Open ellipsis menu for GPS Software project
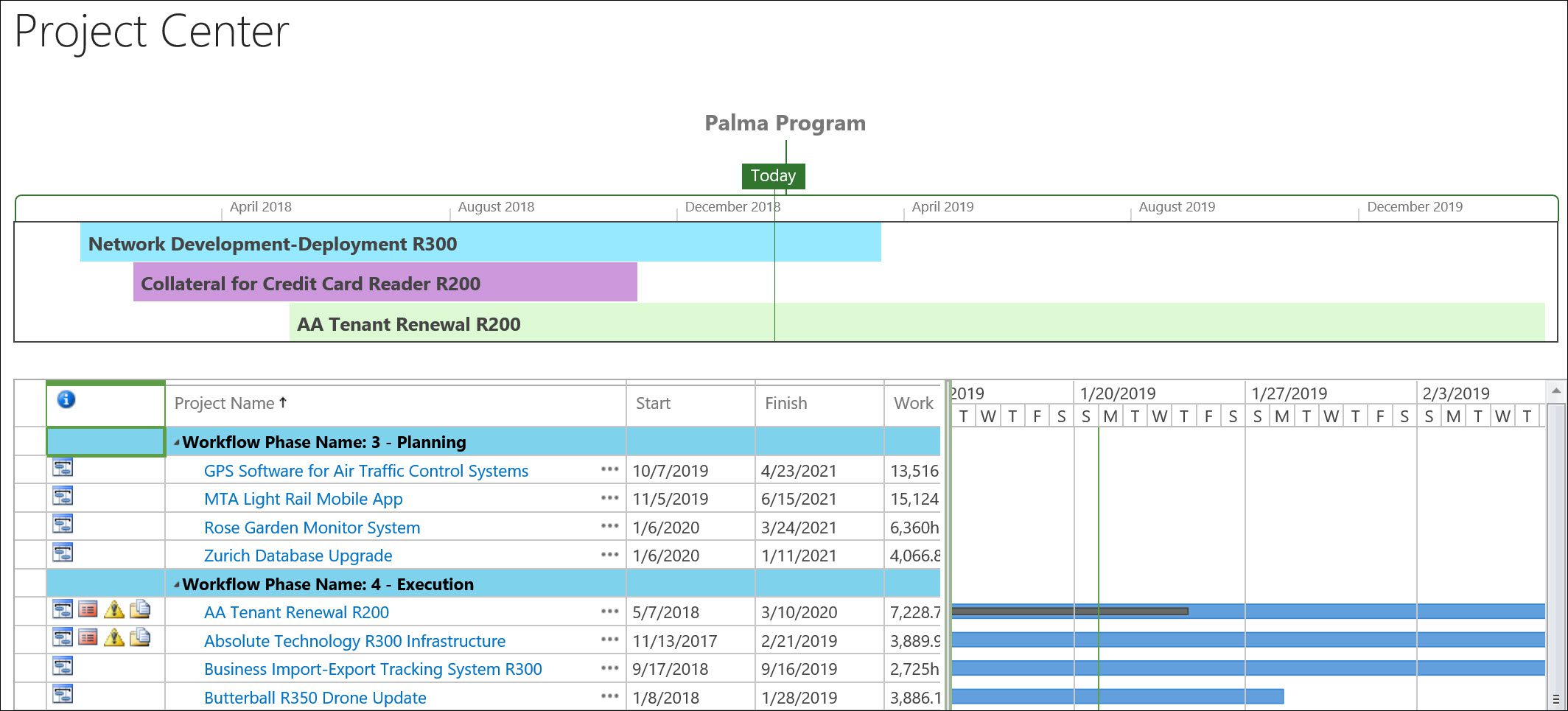The height and width of the screenshot is (711, 1568). point(609,469)
